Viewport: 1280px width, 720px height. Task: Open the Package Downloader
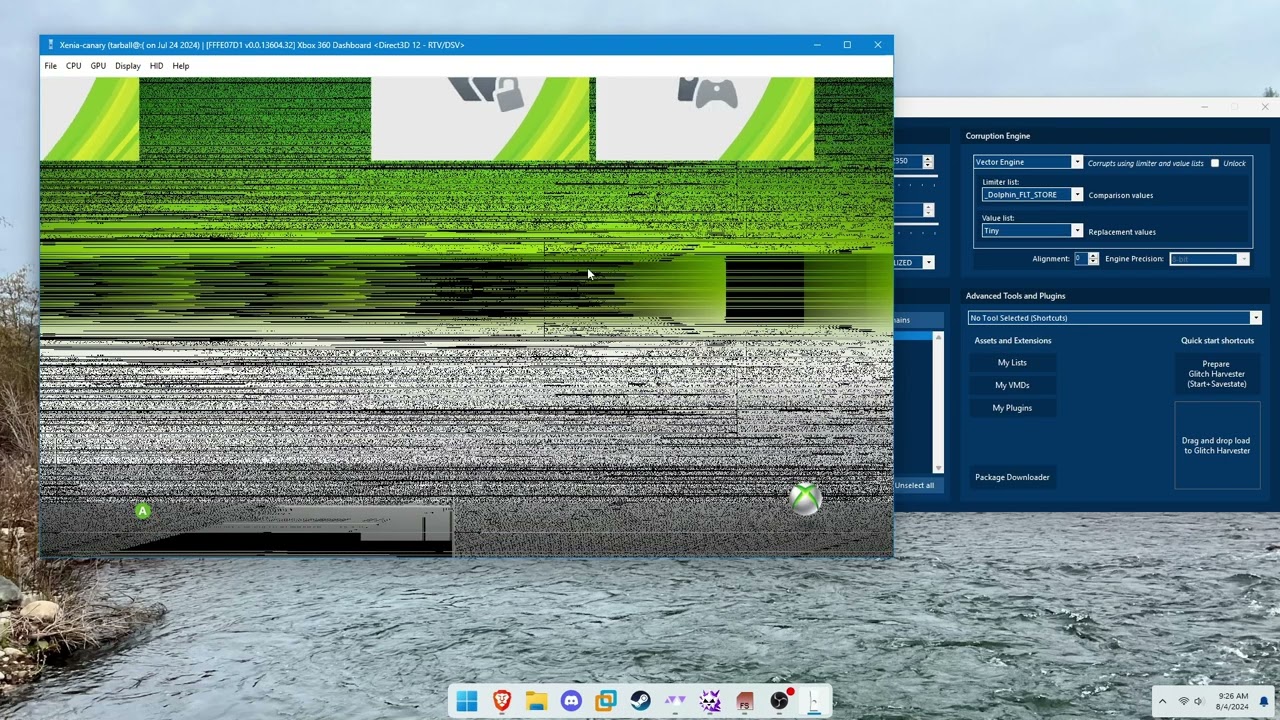(x=1012, y=477)
